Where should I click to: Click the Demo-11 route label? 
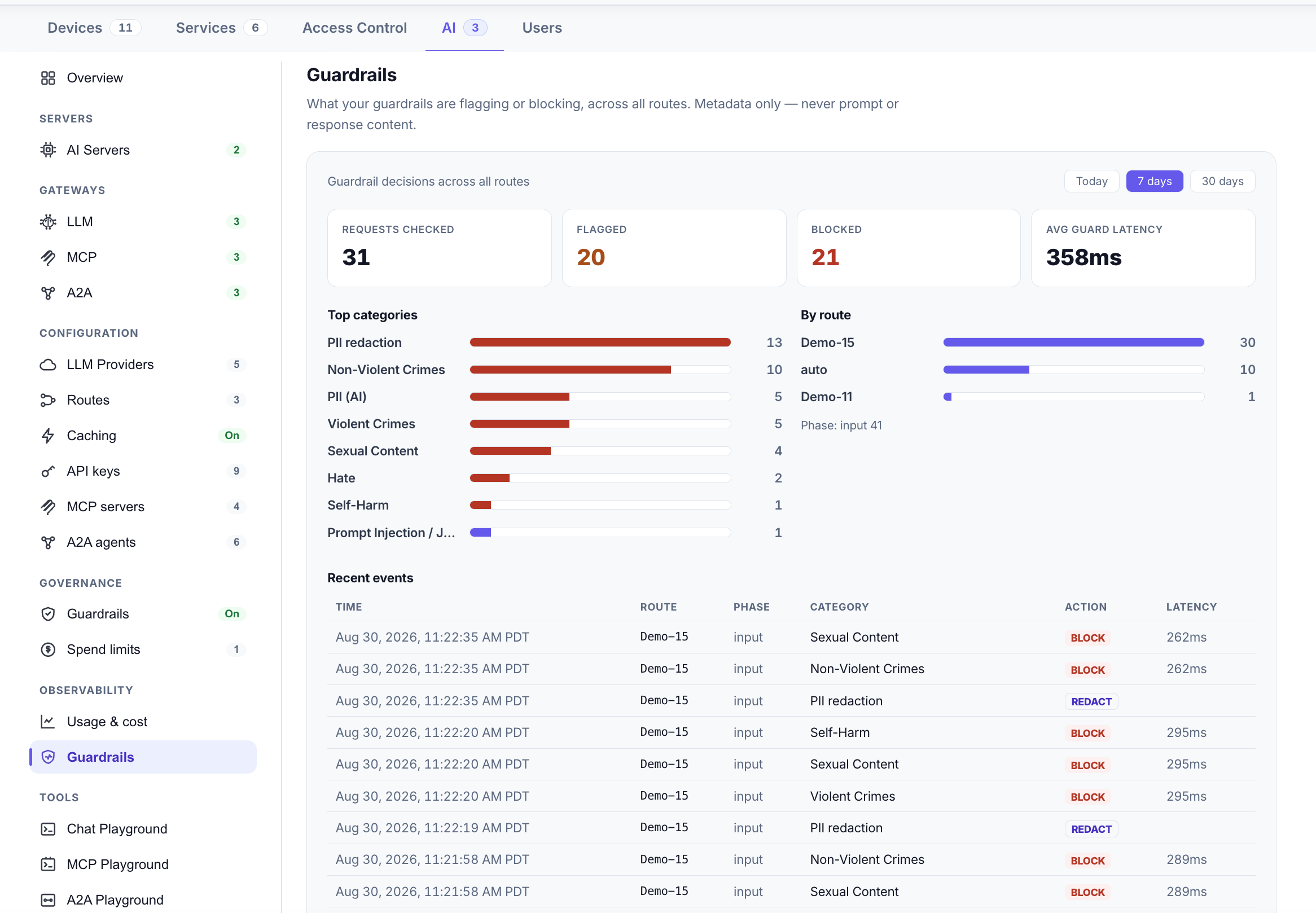point(826,397)
